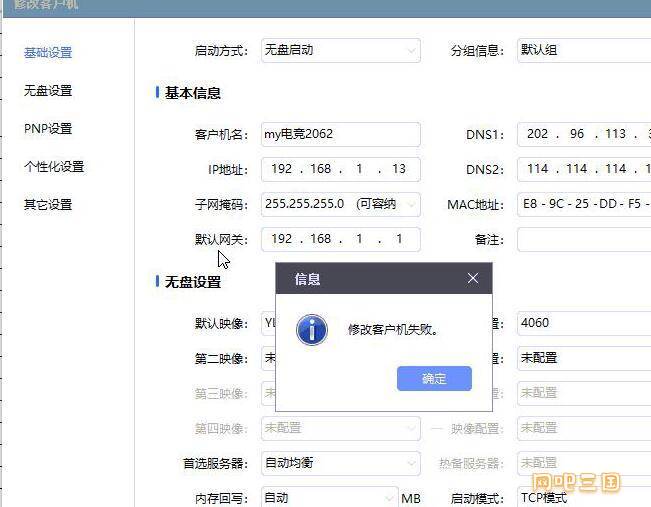Switch to 无盘设置 sidebar tab

(48, 91)
